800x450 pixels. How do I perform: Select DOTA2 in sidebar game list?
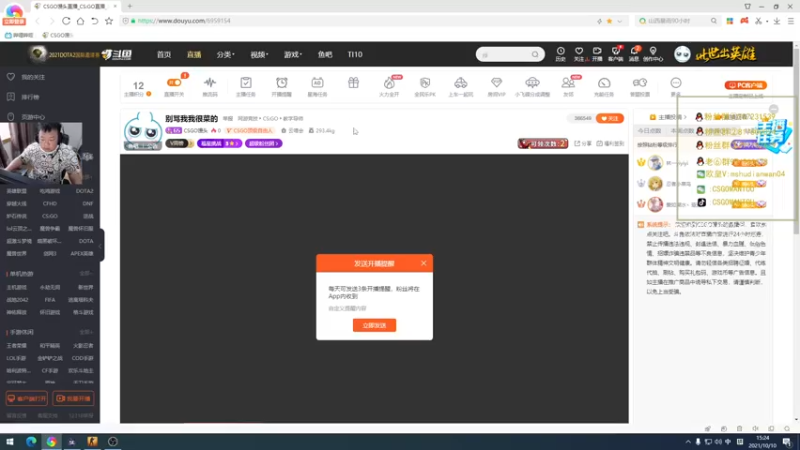[x=84, y=191]
